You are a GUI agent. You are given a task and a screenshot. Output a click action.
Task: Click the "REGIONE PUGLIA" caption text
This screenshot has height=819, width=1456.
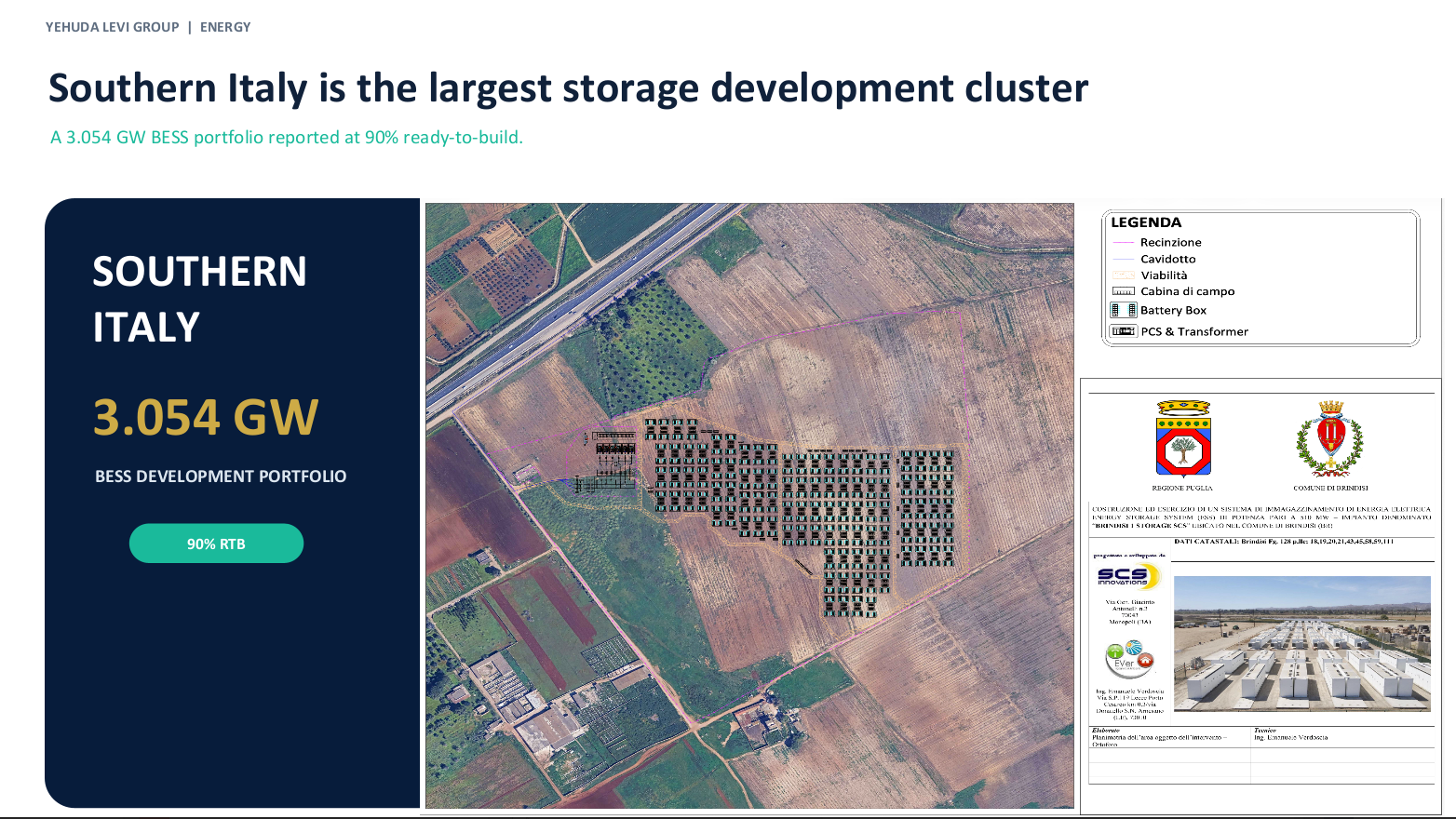coord(1182,488)
